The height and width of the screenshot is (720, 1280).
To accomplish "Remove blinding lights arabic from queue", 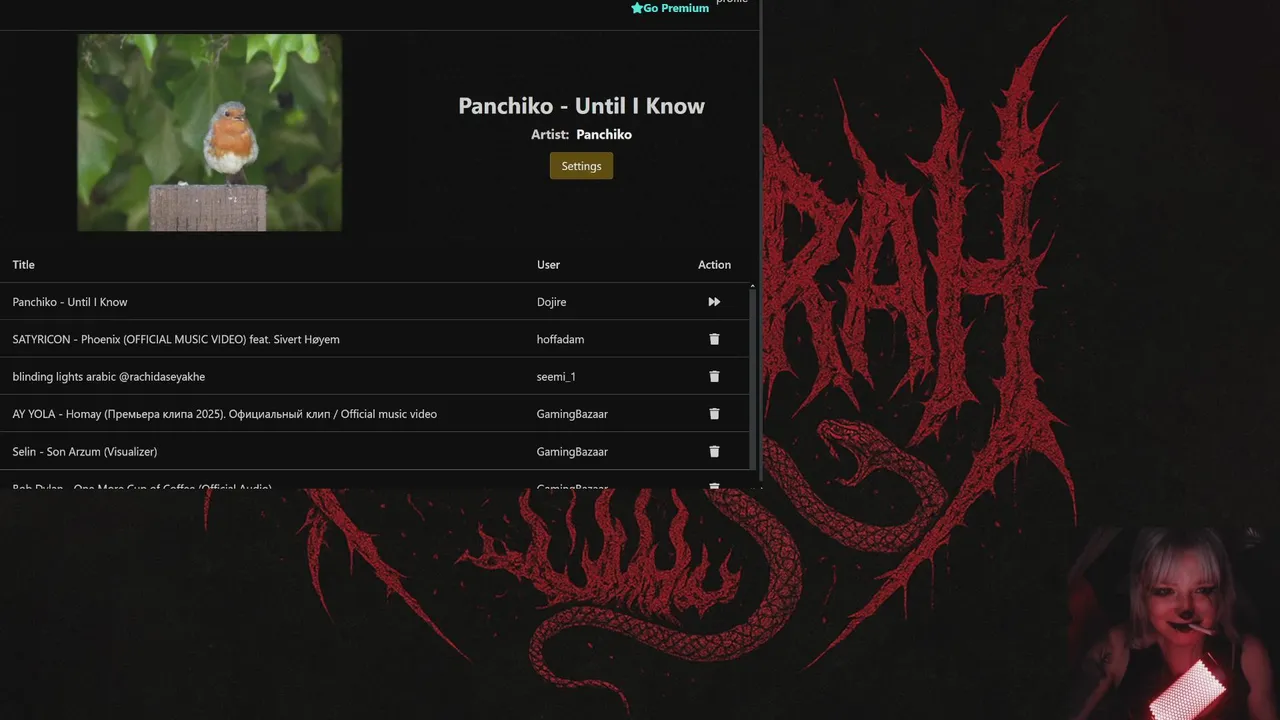I will (714, 376).
